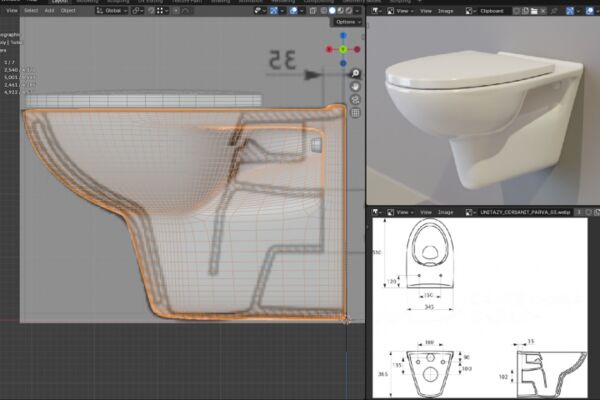This screenshot has height=400, width=600.
Task: Expand the overlays options arrow
Action: tap(302, 11)
